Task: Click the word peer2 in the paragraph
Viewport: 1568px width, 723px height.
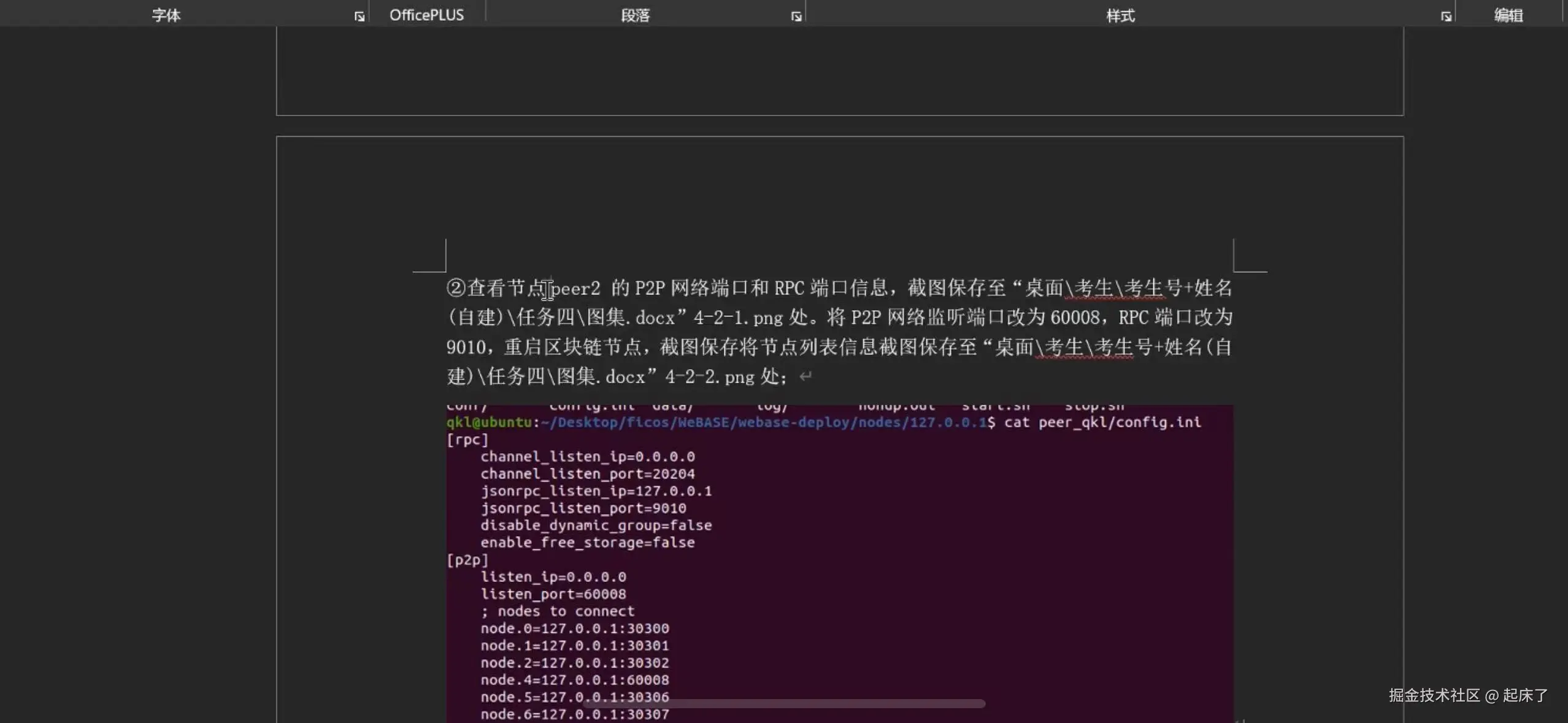Action: [x=577, y=288]
